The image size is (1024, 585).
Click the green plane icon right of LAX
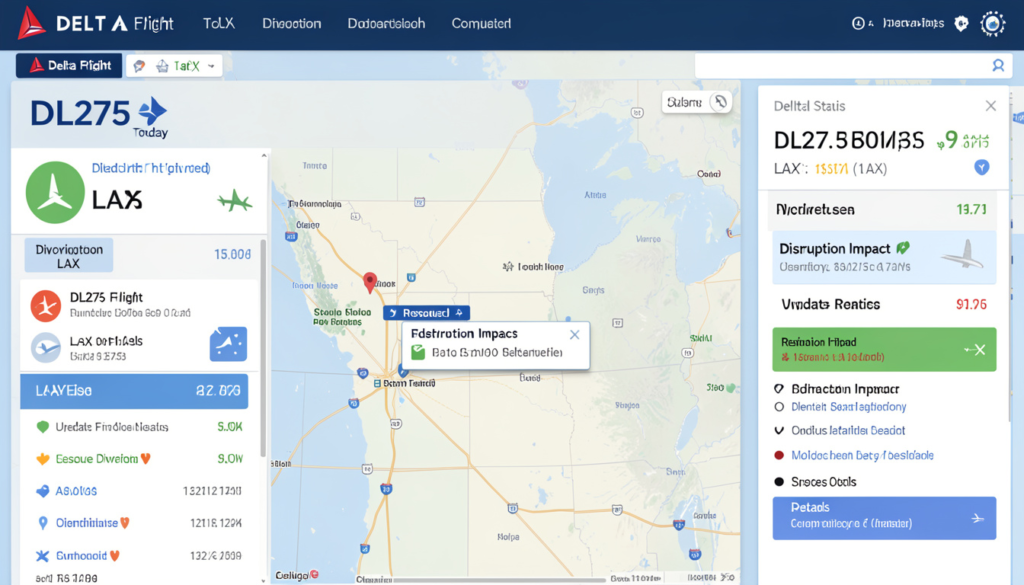point(234,201)
